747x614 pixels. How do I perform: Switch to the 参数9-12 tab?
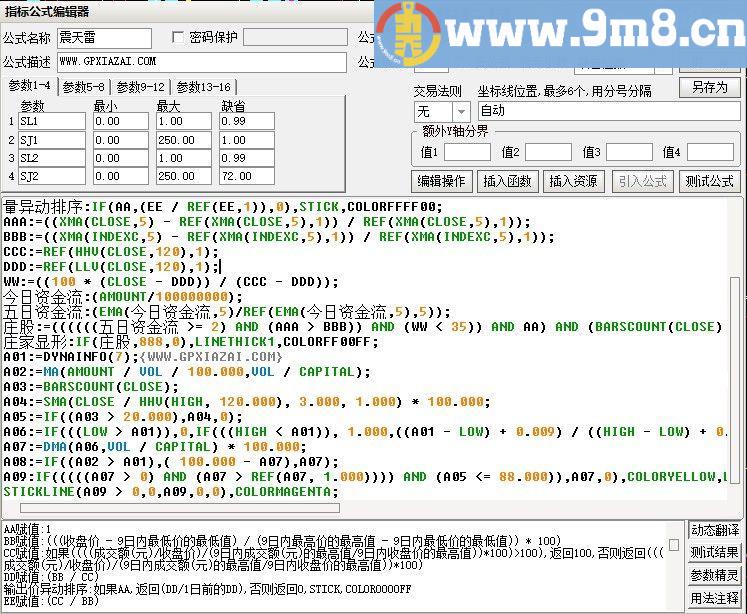point(140,87)
